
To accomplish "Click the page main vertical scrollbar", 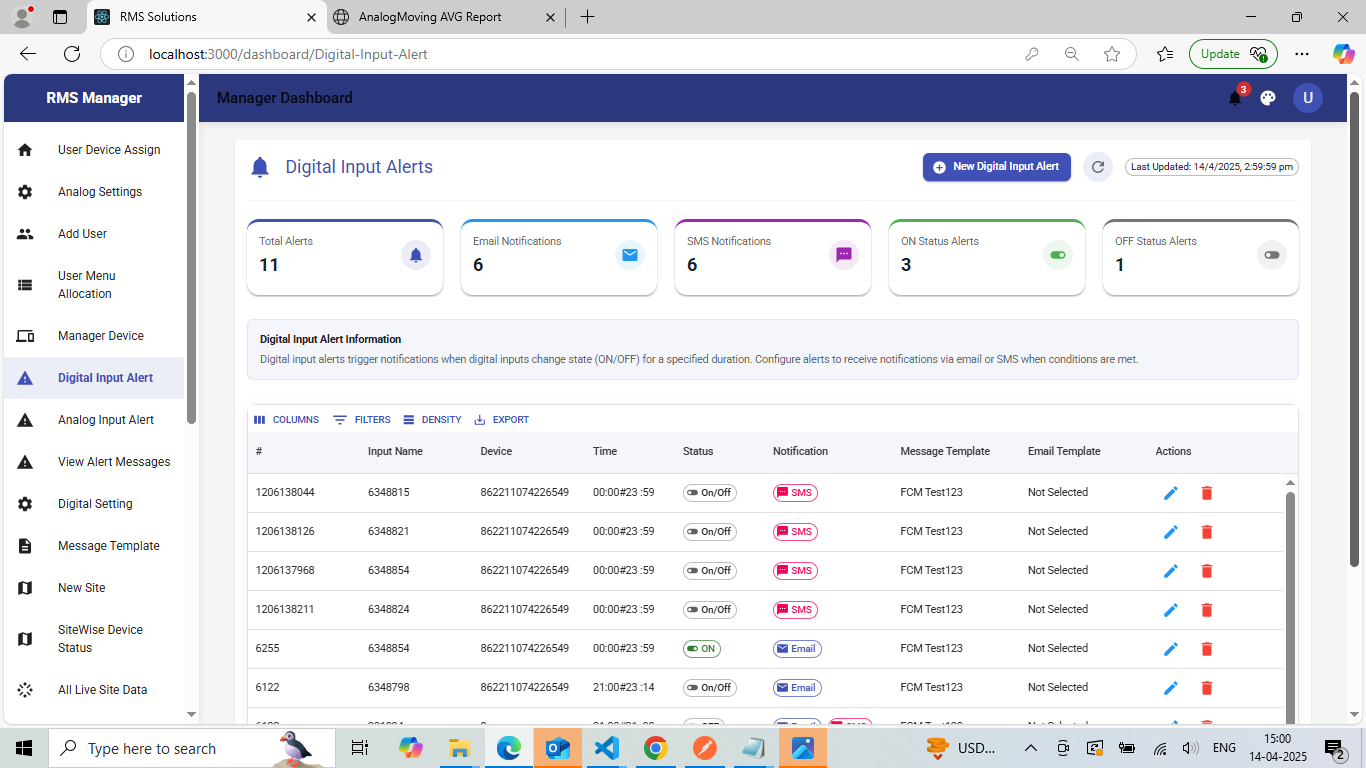I will point(1355,330).
